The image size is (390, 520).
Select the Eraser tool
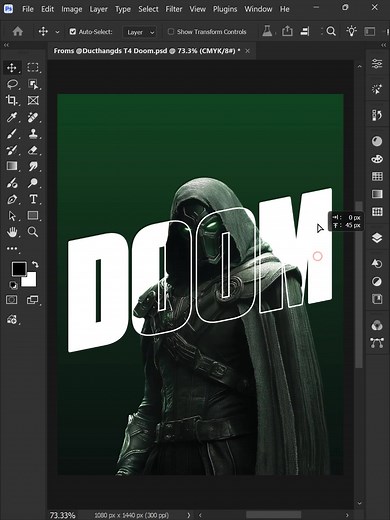33,150
